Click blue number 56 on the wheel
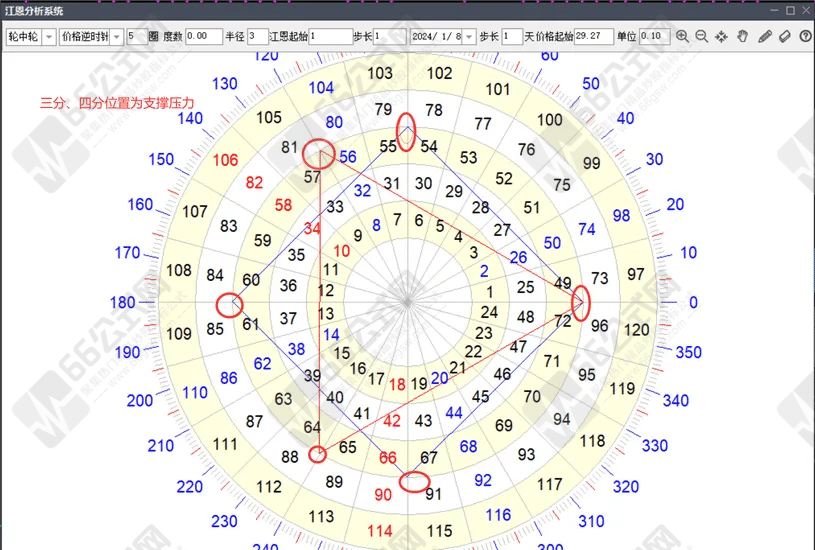 pos(348,156)
